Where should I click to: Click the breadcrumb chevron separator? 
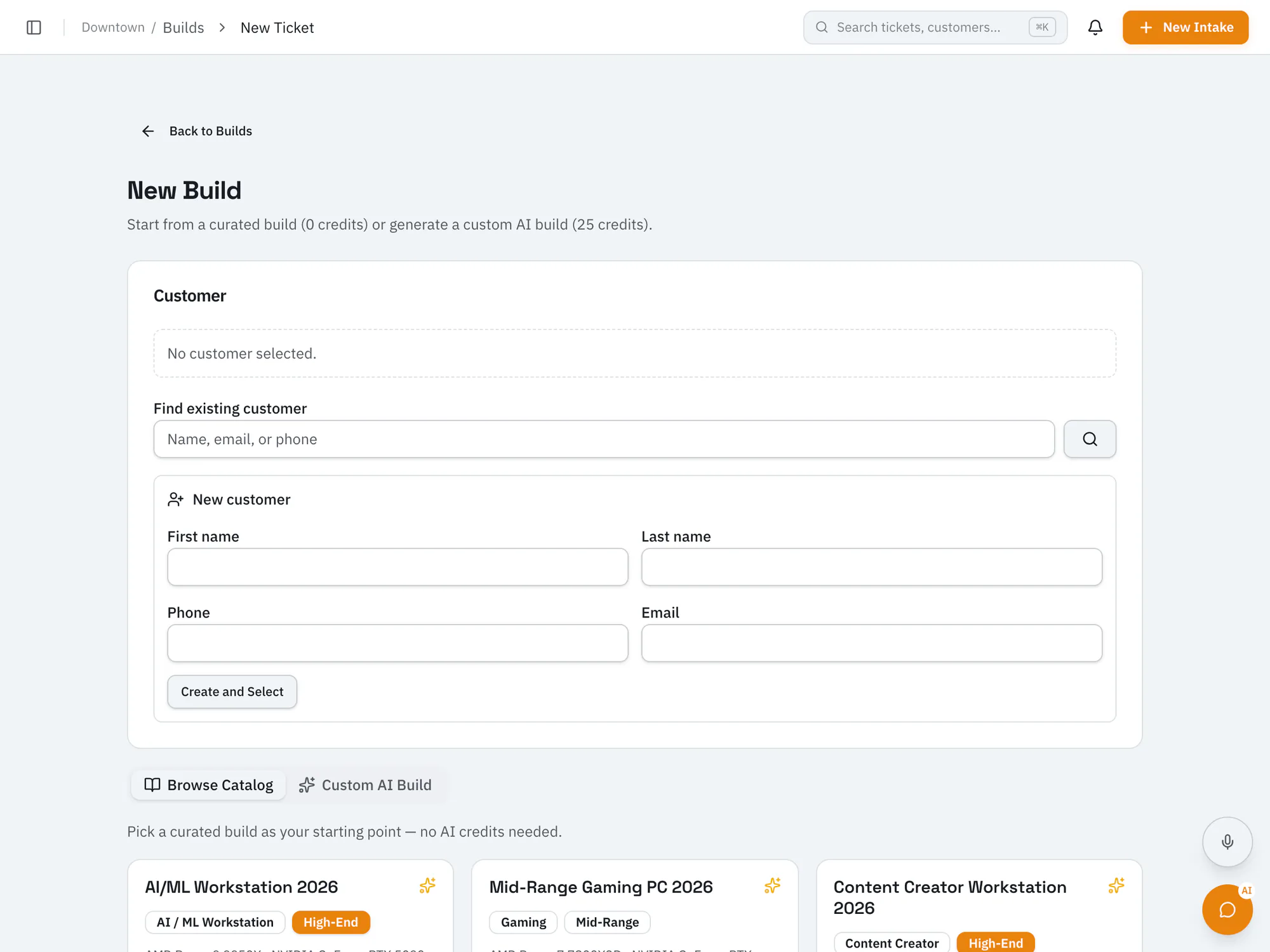(x=222, y=27)
